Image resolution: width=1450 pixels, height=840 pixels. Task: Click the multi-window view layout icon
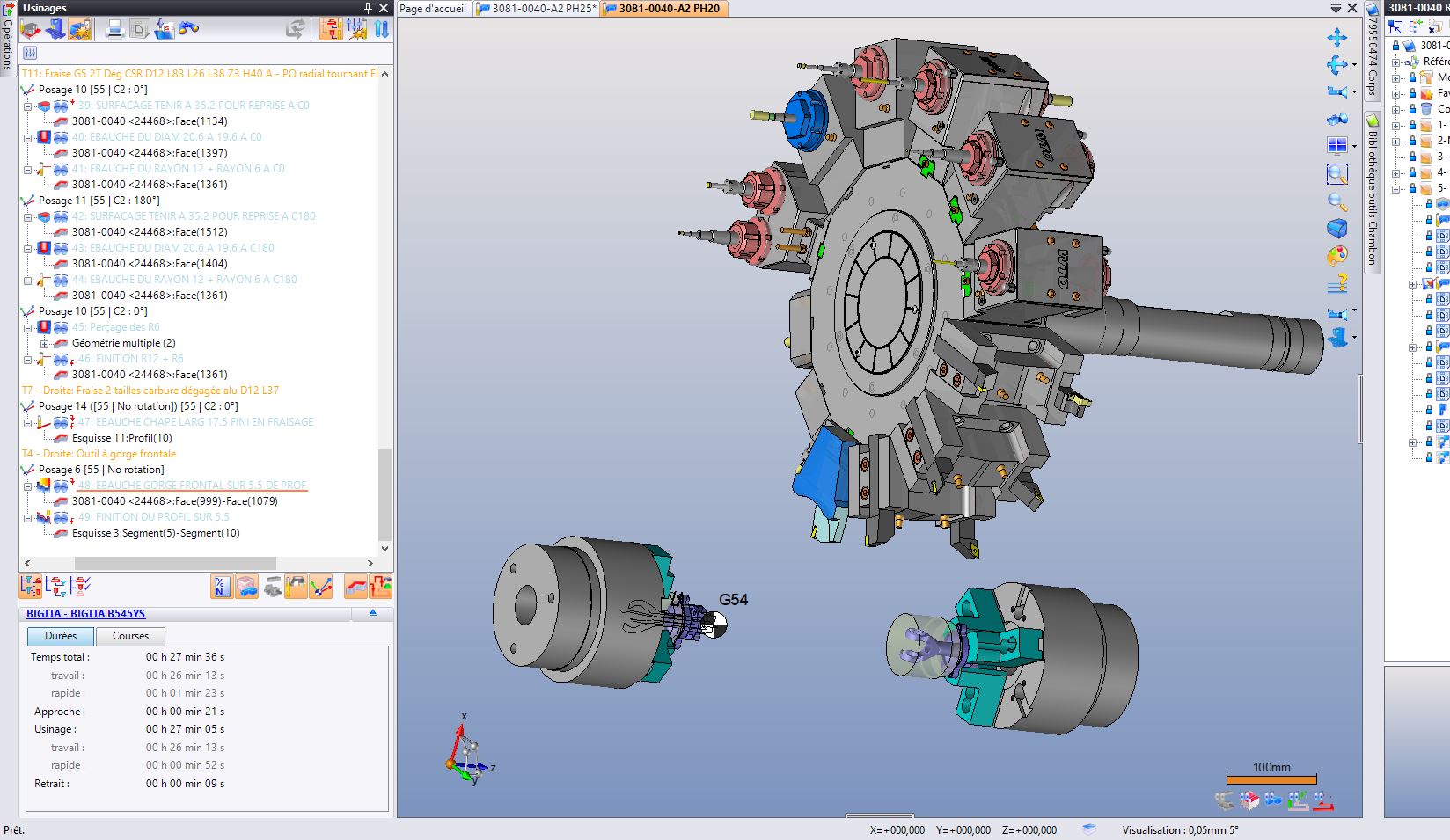(1336, 146)
